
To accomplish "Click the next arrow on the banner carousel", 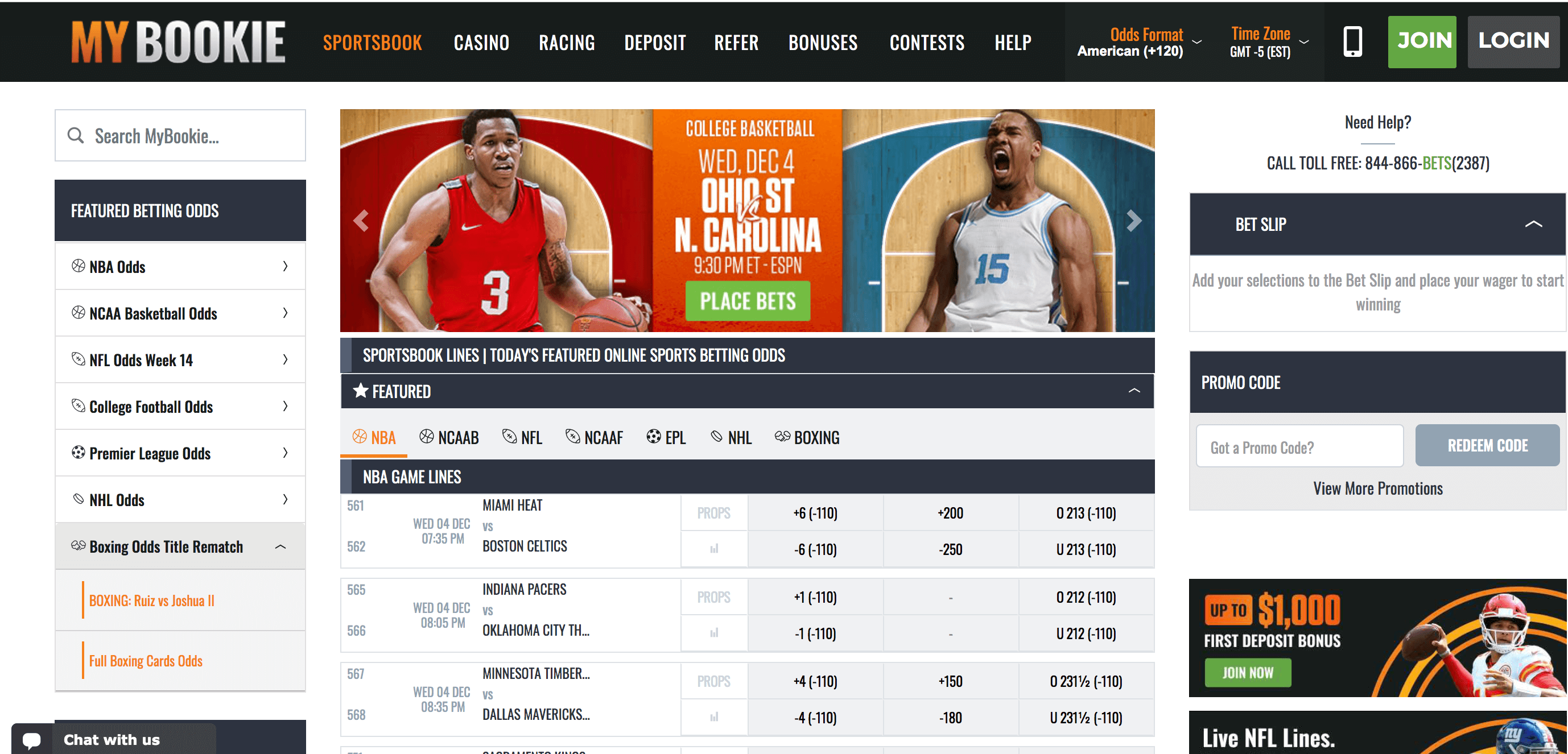I will click(1133, 220).
